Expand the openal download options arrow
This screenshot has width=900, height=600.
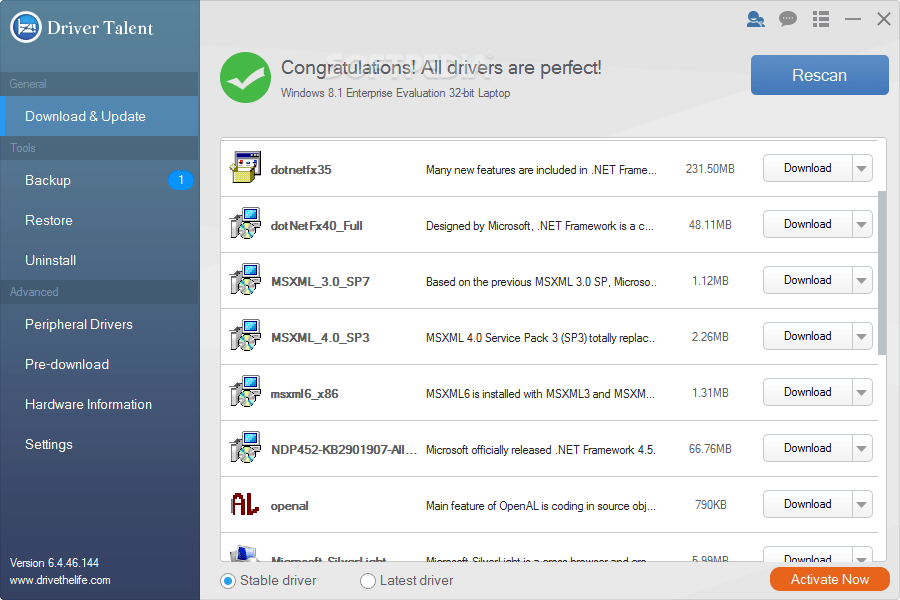(862, 504)
